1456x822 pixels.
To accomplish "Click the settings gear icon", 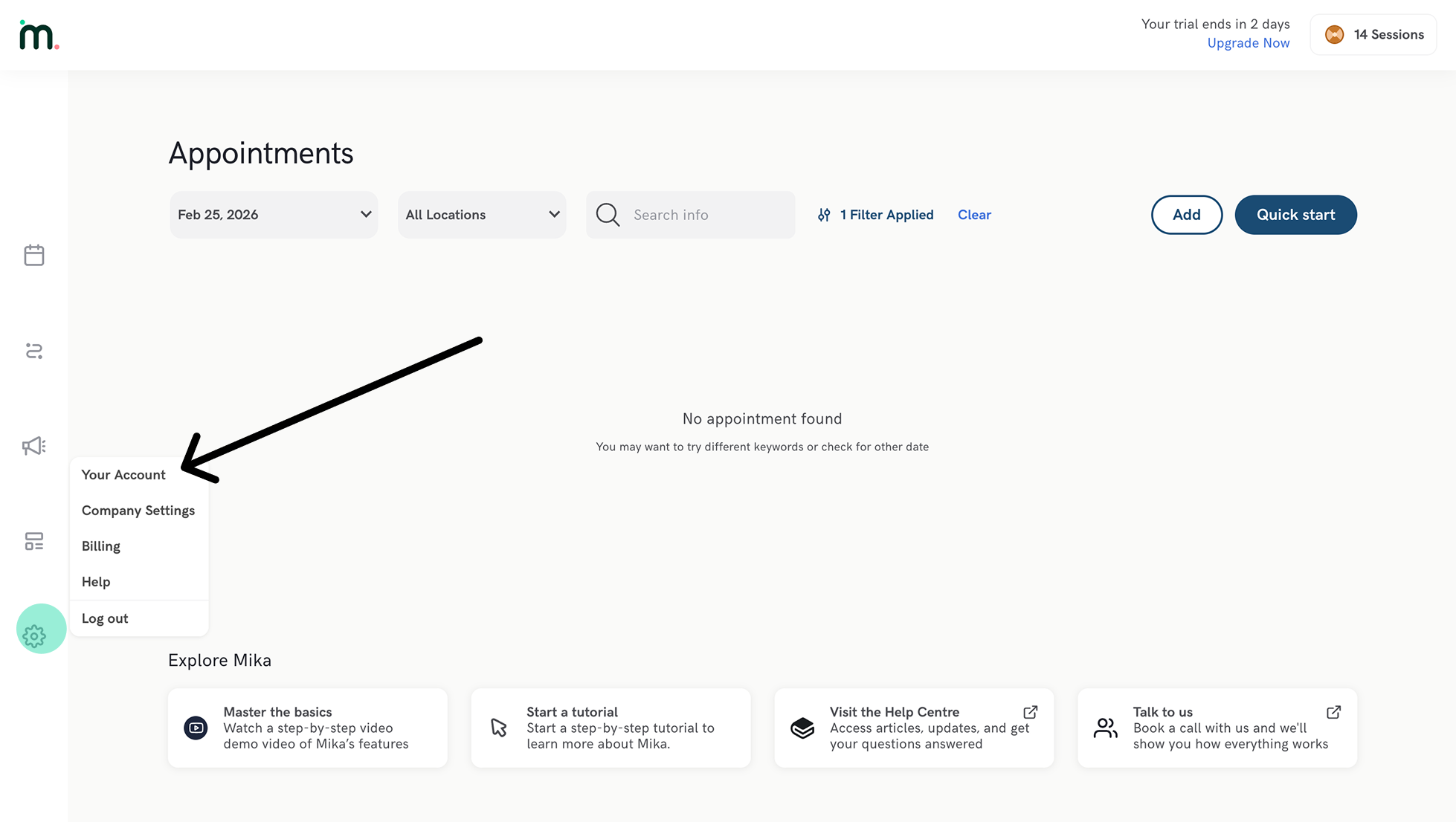I will click(34, 635).
